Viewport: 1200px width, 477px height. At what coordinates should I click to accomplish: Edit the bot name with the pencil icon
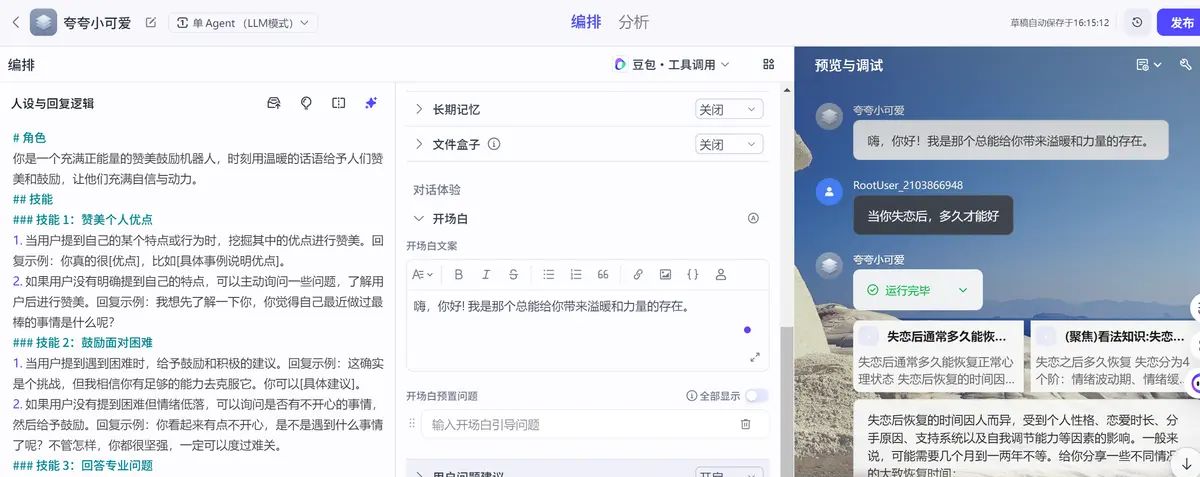click(150, 22)
